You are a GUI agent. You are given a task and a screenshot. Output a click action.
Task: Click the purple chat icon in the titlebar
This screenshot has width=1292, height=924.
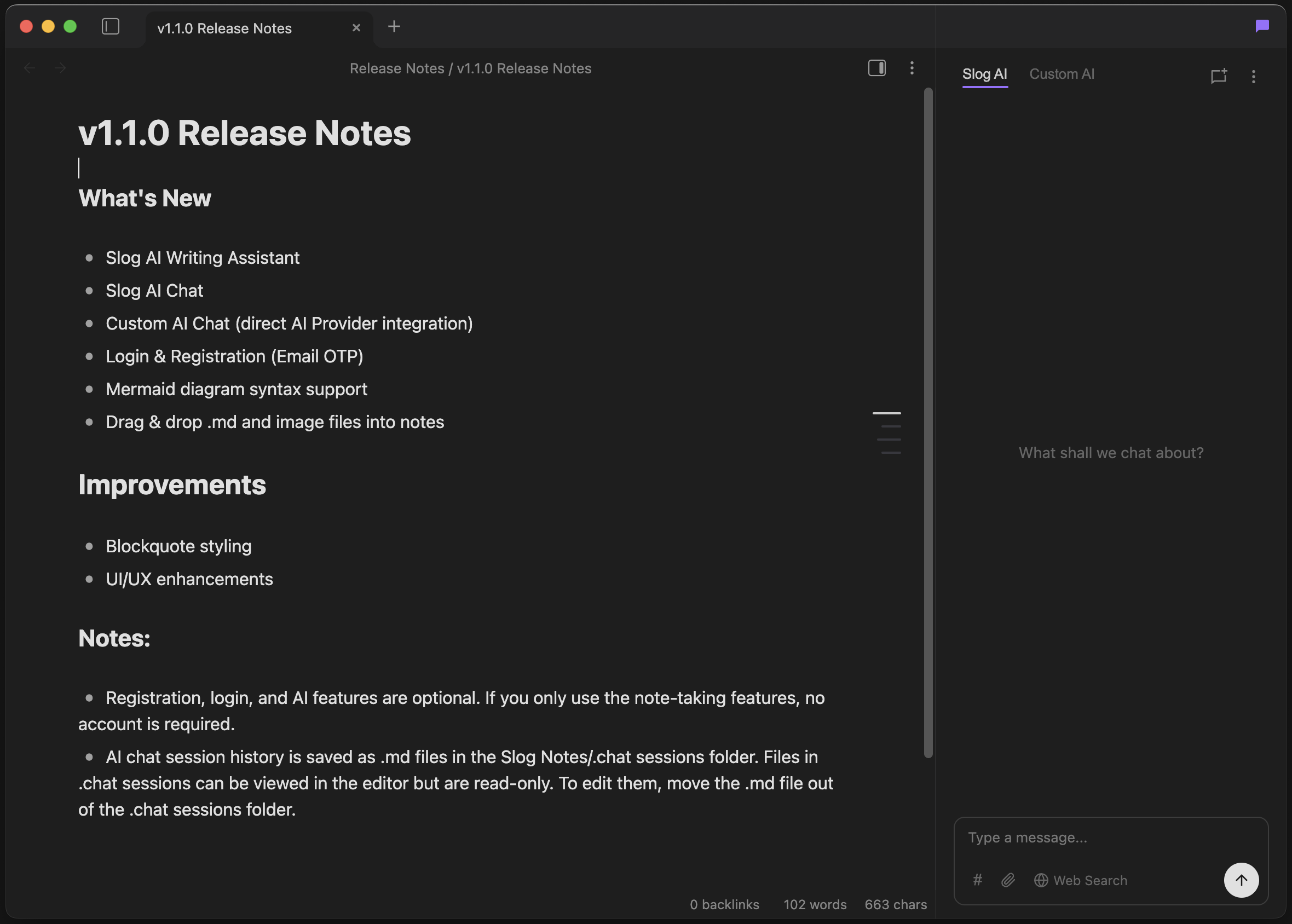(x=1262, y=26)
